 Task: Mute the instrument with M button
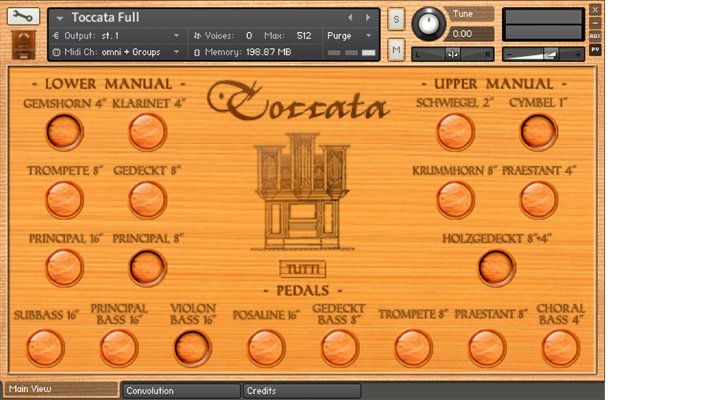(396, 48)
